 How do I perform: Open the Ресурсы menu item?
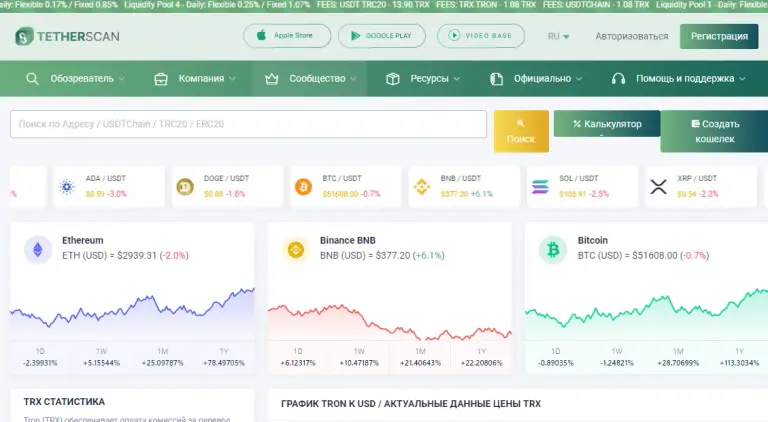coord(430,79)
